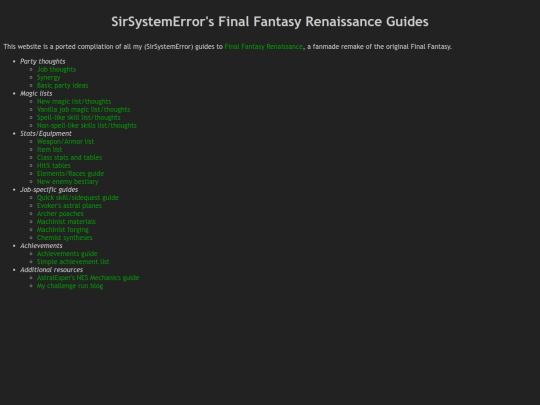Click the Party thoughts section heading
The height and width of the screenshot is (405, 540).
42,61
